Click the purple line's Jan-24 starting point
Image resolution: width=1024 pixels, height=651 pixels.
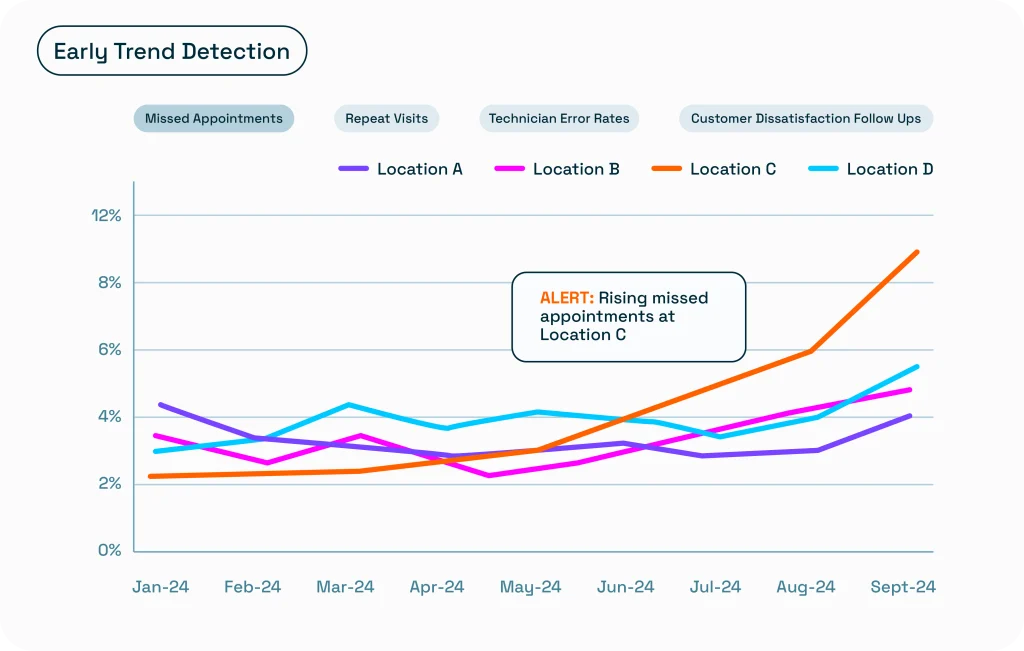point(160,404)
